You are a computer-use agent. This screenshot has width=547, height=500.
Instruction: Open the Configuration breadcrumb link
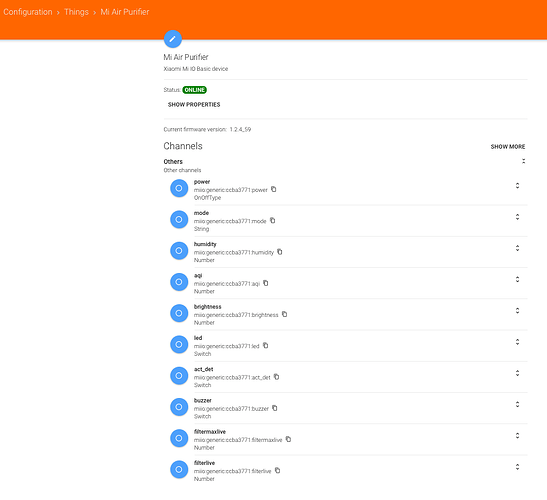(28, 12)
